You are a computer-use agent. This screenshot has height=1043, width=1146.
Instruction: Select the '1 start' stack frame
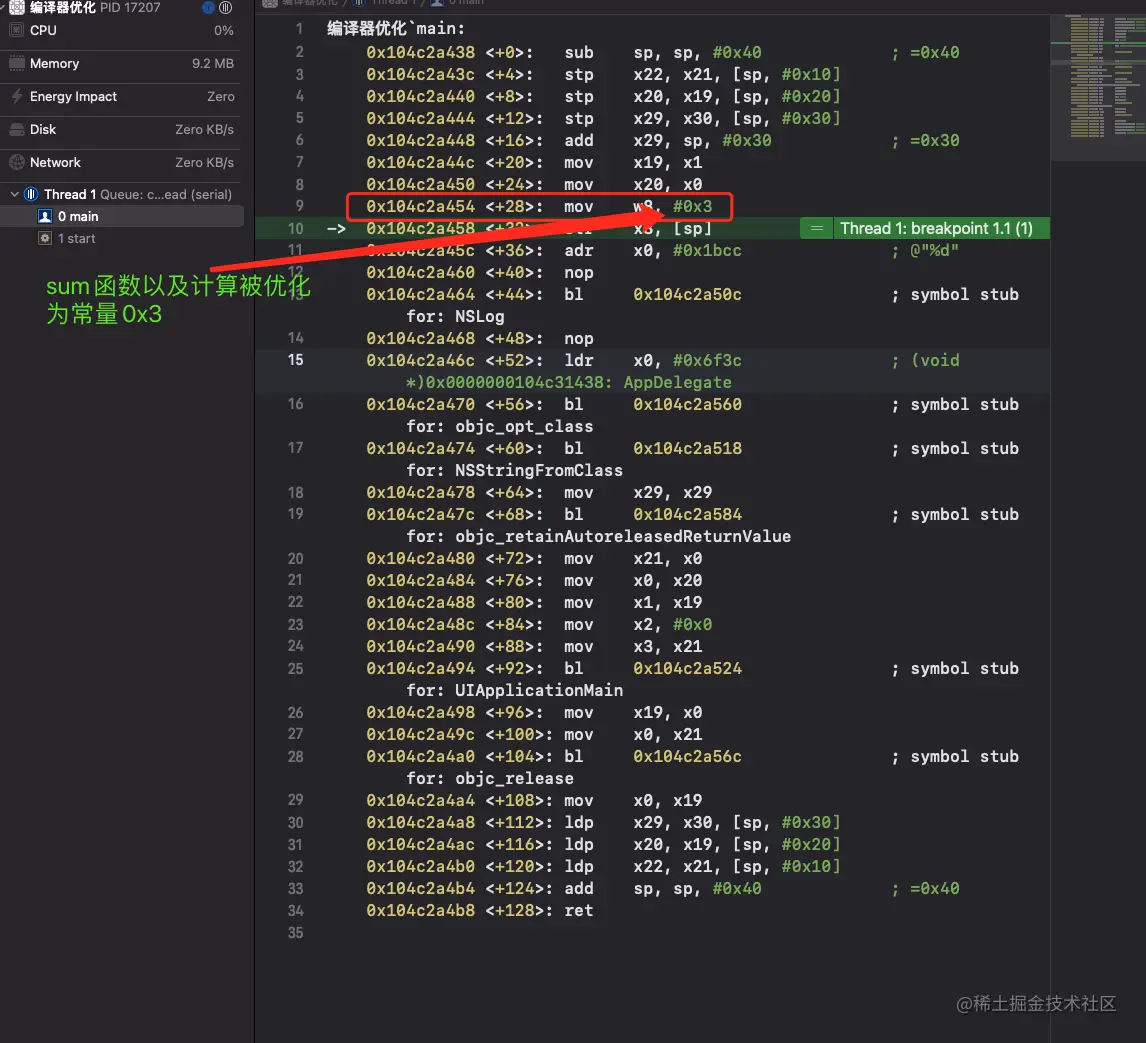click(x=75, y=238)
